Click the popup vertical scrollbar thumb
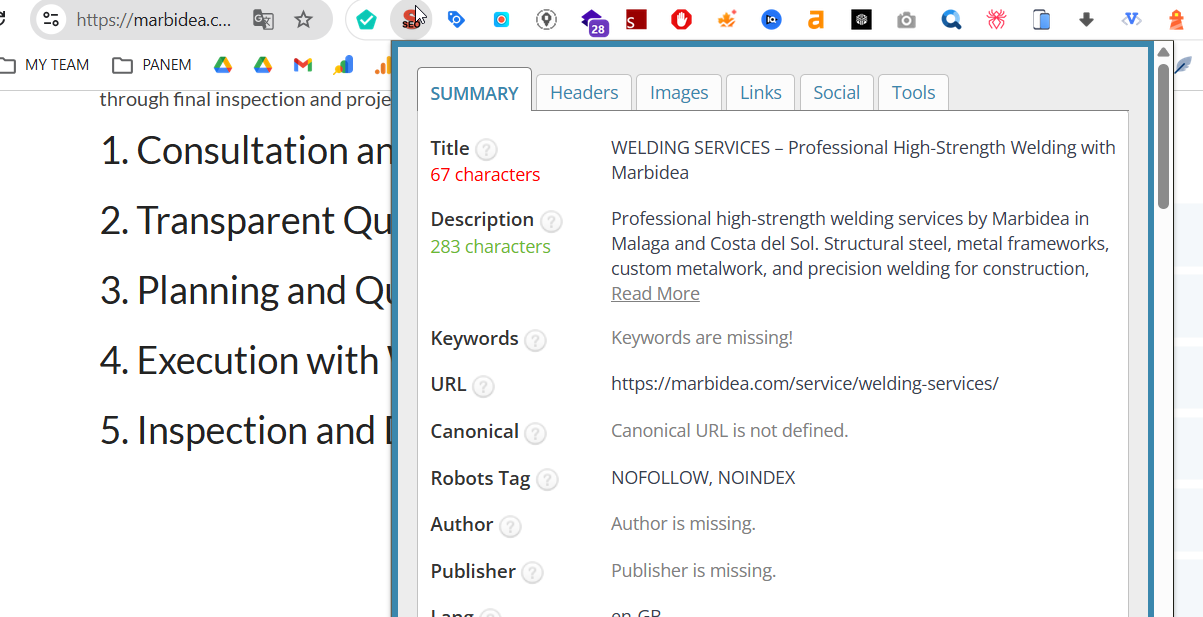 click(x=1163, y=136)
